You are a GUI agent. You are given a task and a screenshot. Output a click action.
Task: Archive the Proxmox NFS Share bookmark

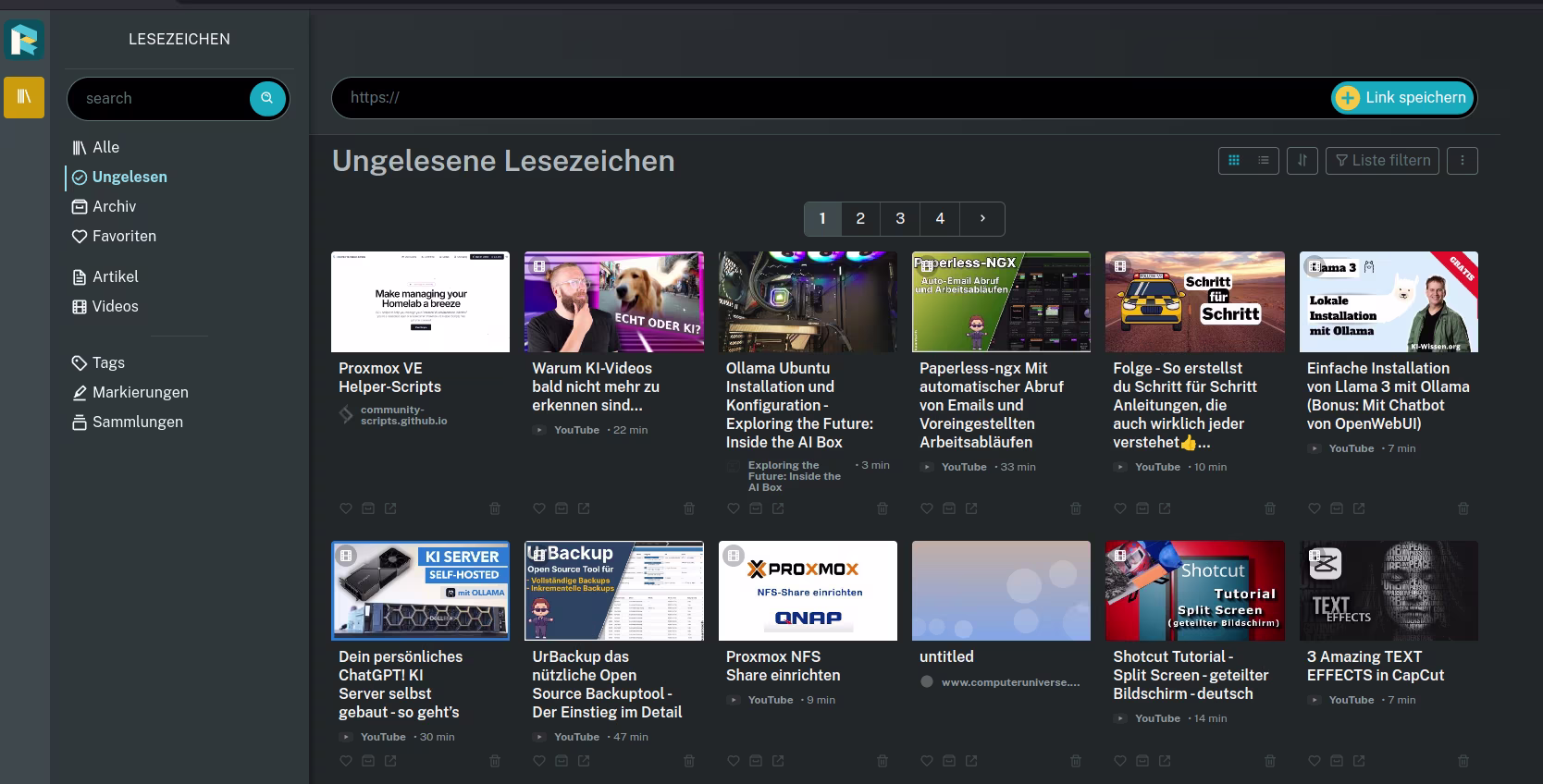pos(756,761)
